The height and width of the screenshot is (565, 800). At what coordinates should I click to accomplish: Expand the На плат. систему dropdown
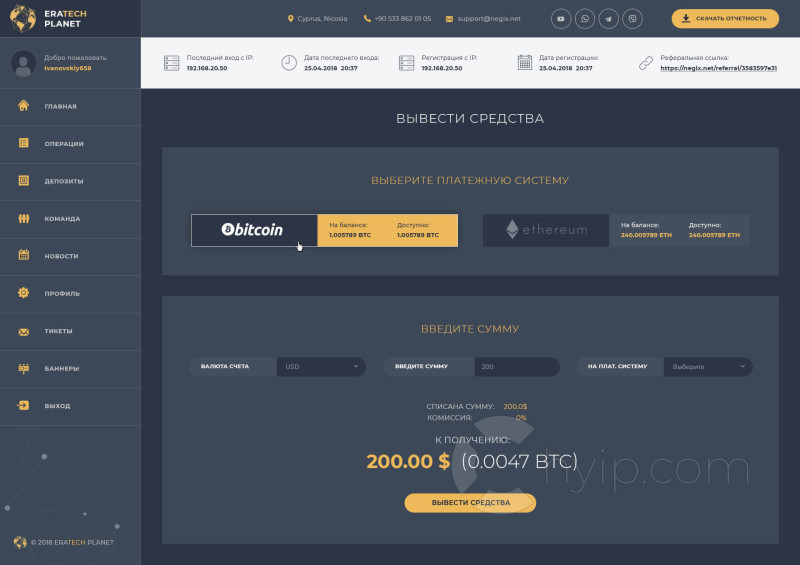tap(708, 366)
